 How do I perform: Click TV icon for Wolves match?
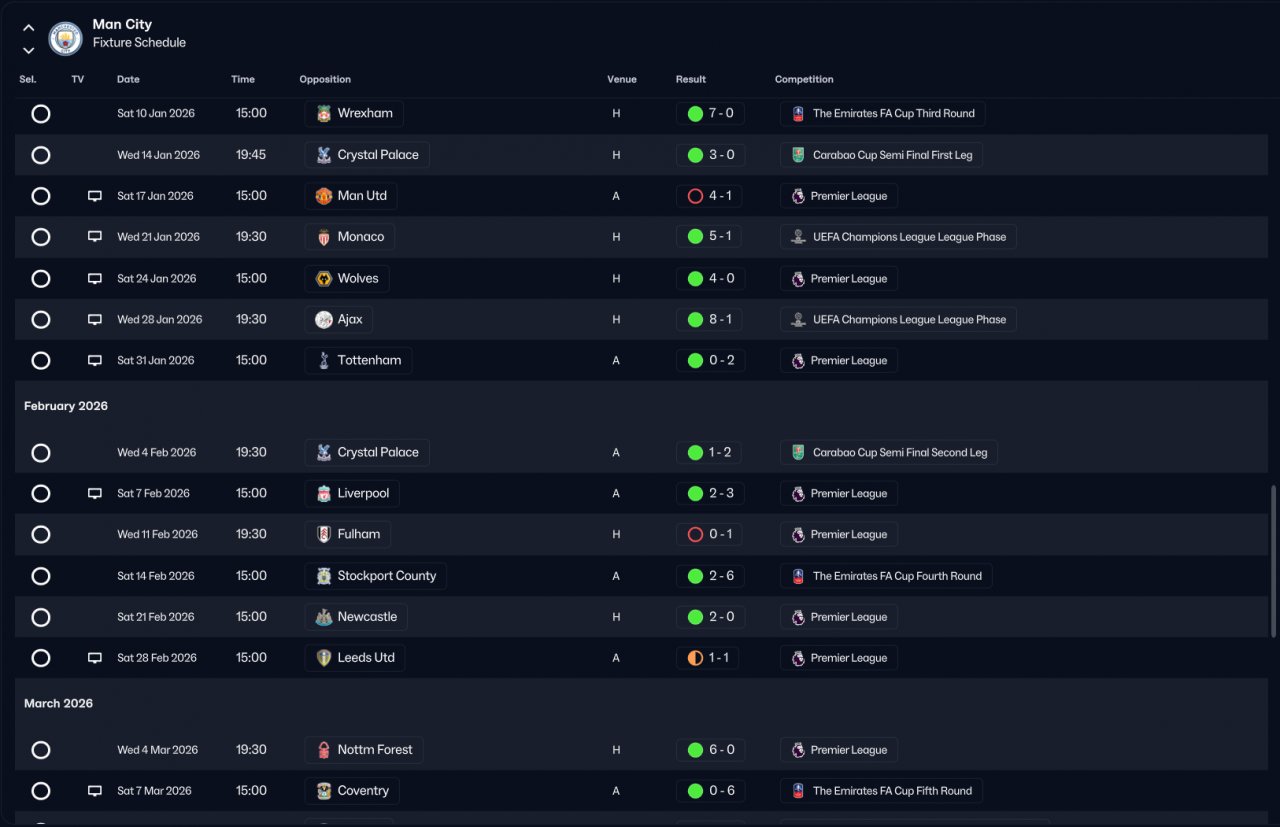pos(95,279)
